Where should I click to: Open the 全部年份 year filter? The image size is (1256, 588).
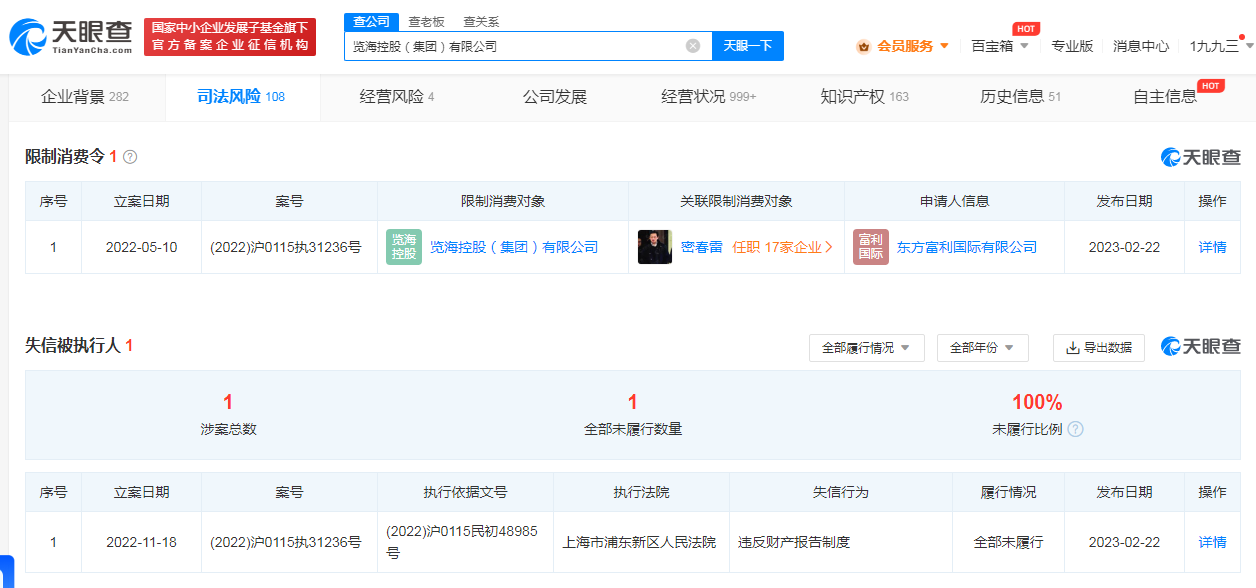coord(982,348)
